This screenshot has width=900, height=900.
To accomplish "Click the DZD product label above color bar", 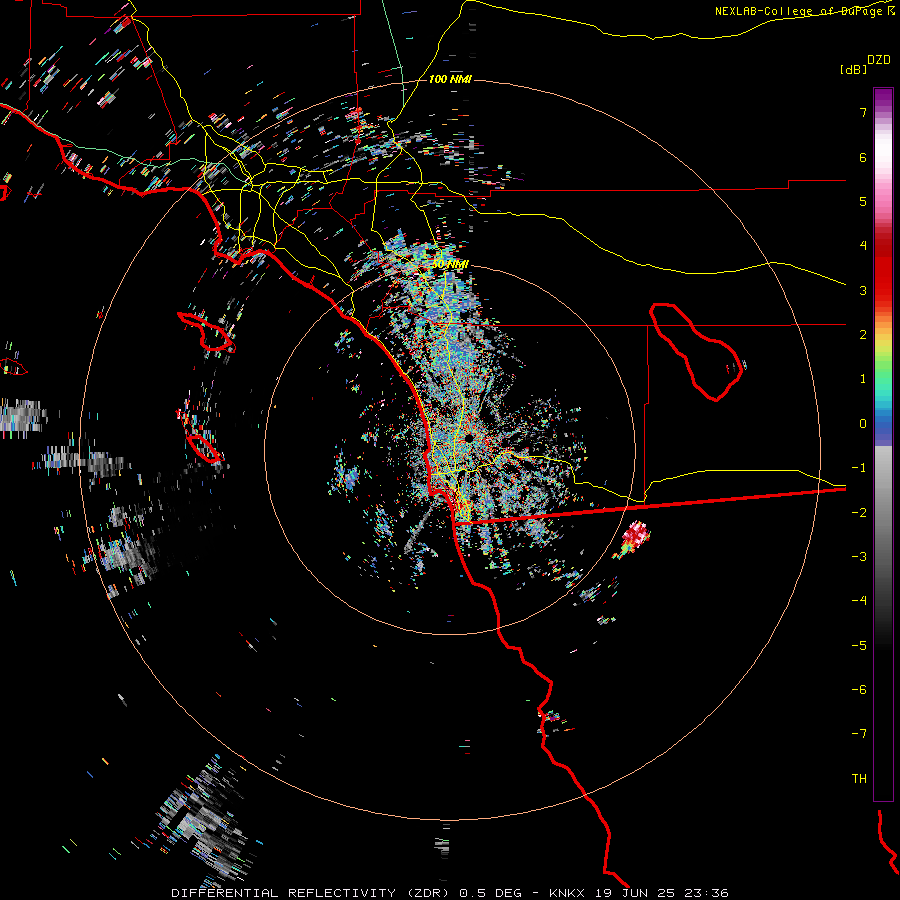I will 879,60.
